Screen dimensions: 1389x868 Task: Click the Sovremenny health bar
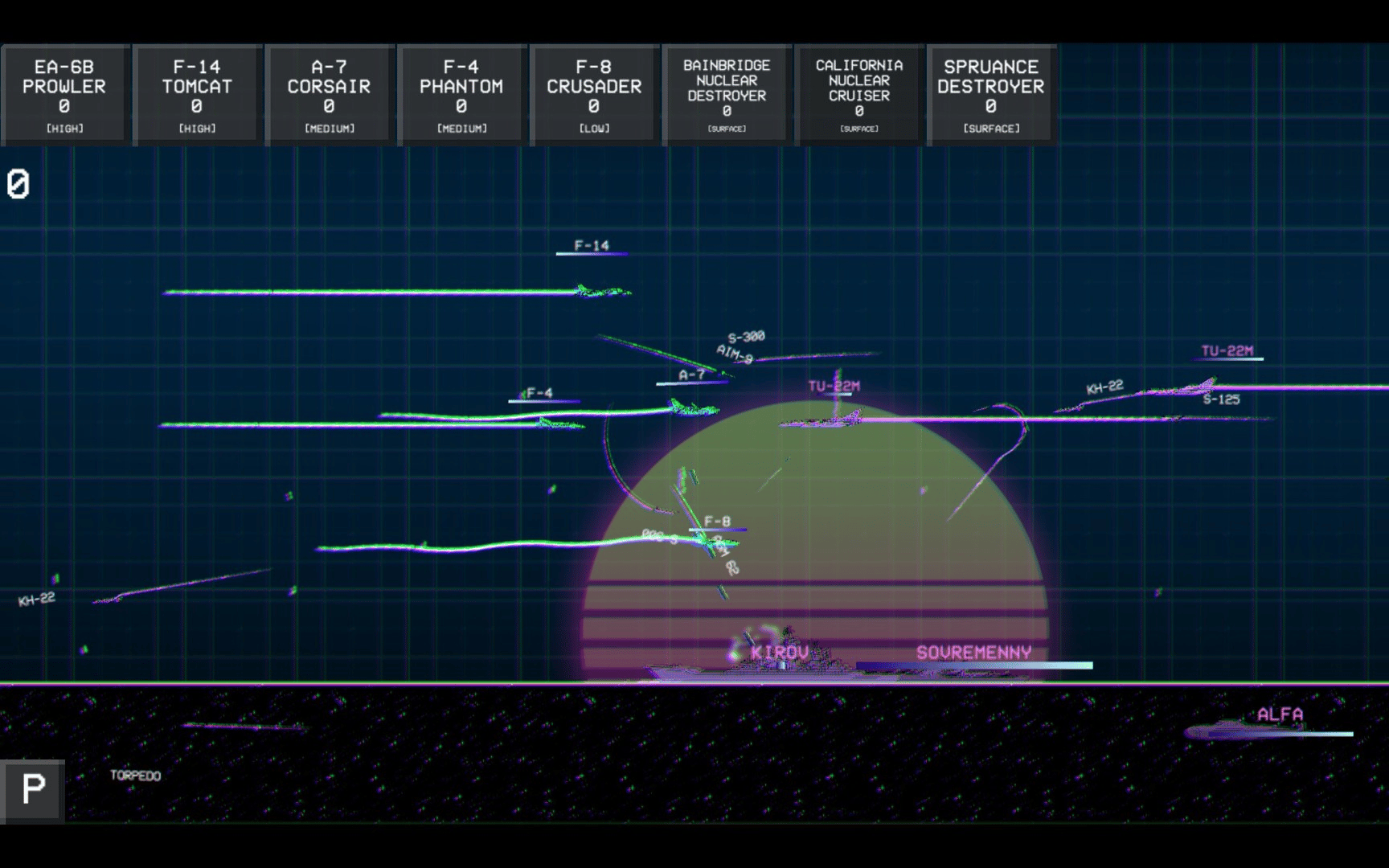(973, 665)
